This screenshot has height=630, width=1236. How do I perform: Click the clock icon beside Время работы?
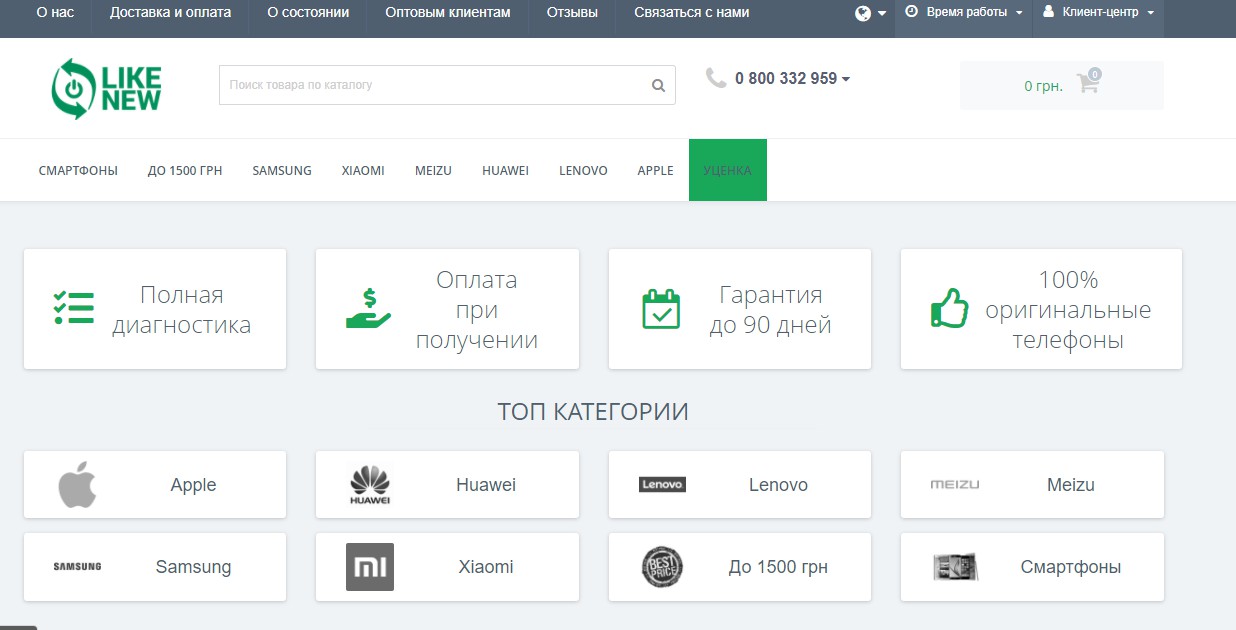pyautogui.click(x=911, y=12)
